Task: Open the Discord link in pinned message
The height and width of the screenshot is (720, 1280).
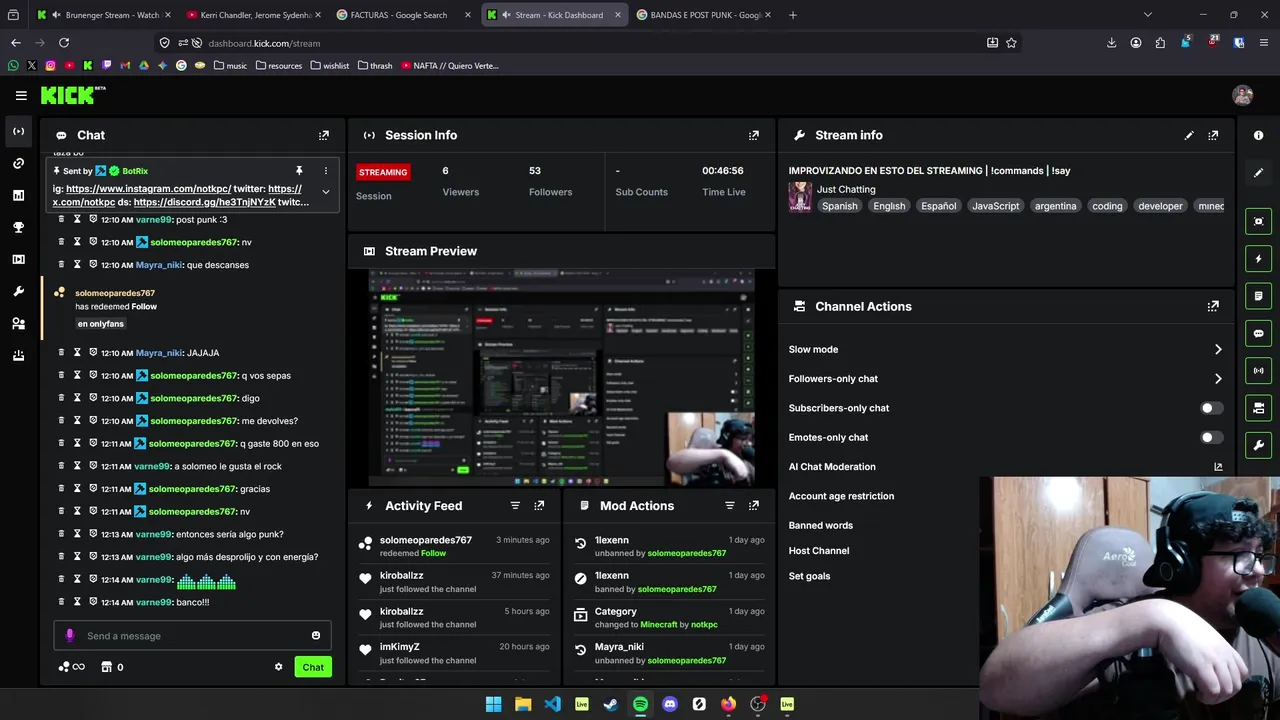Action: point(204,202)
